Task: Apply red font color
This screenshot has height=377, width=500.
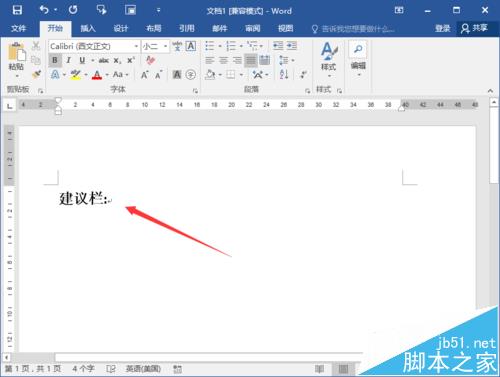Action: tap(97, 75)
